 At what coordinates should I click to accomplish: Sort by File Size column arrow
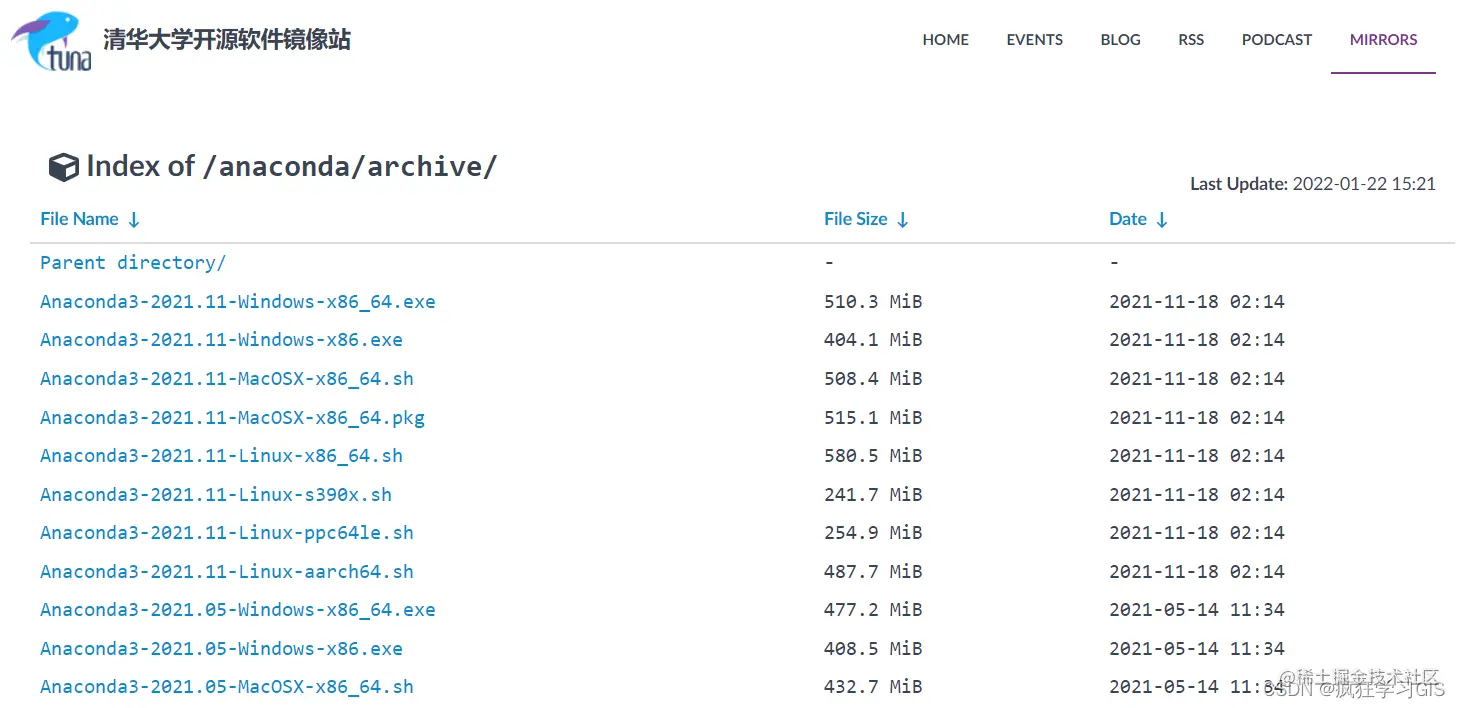tap(902, 220)
